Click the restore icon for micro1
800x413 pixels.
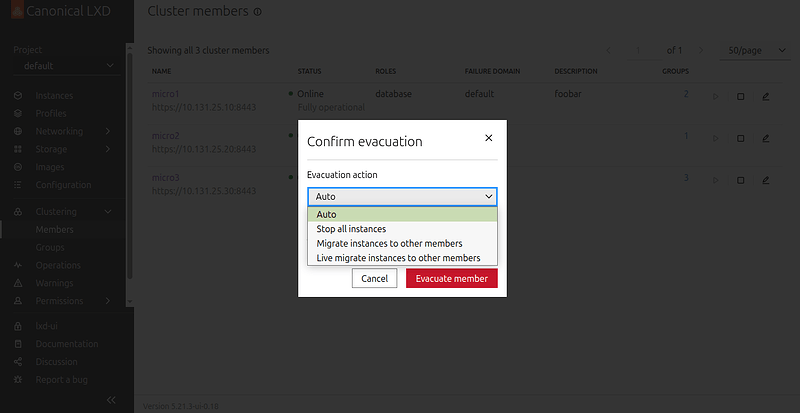click(x=716, y=96)
